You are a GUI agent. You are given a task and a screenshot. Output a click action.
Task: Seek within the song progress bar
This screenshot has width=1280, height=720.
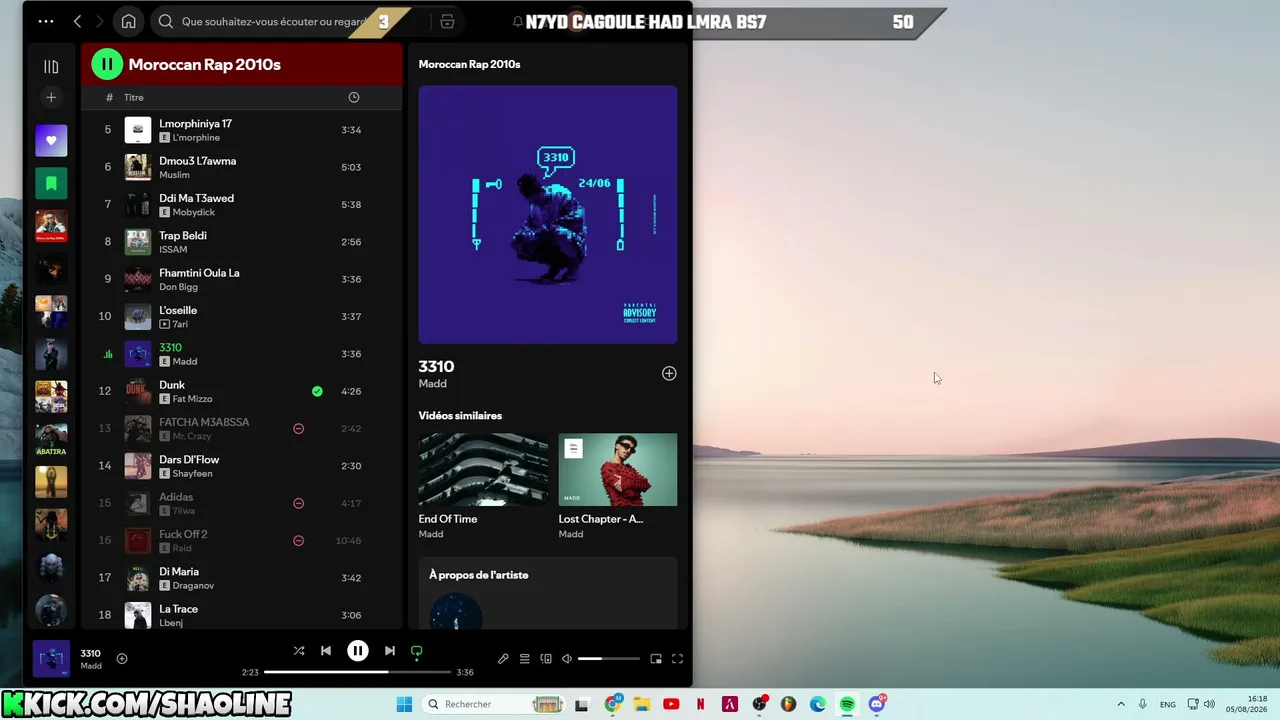pos(357,672)
